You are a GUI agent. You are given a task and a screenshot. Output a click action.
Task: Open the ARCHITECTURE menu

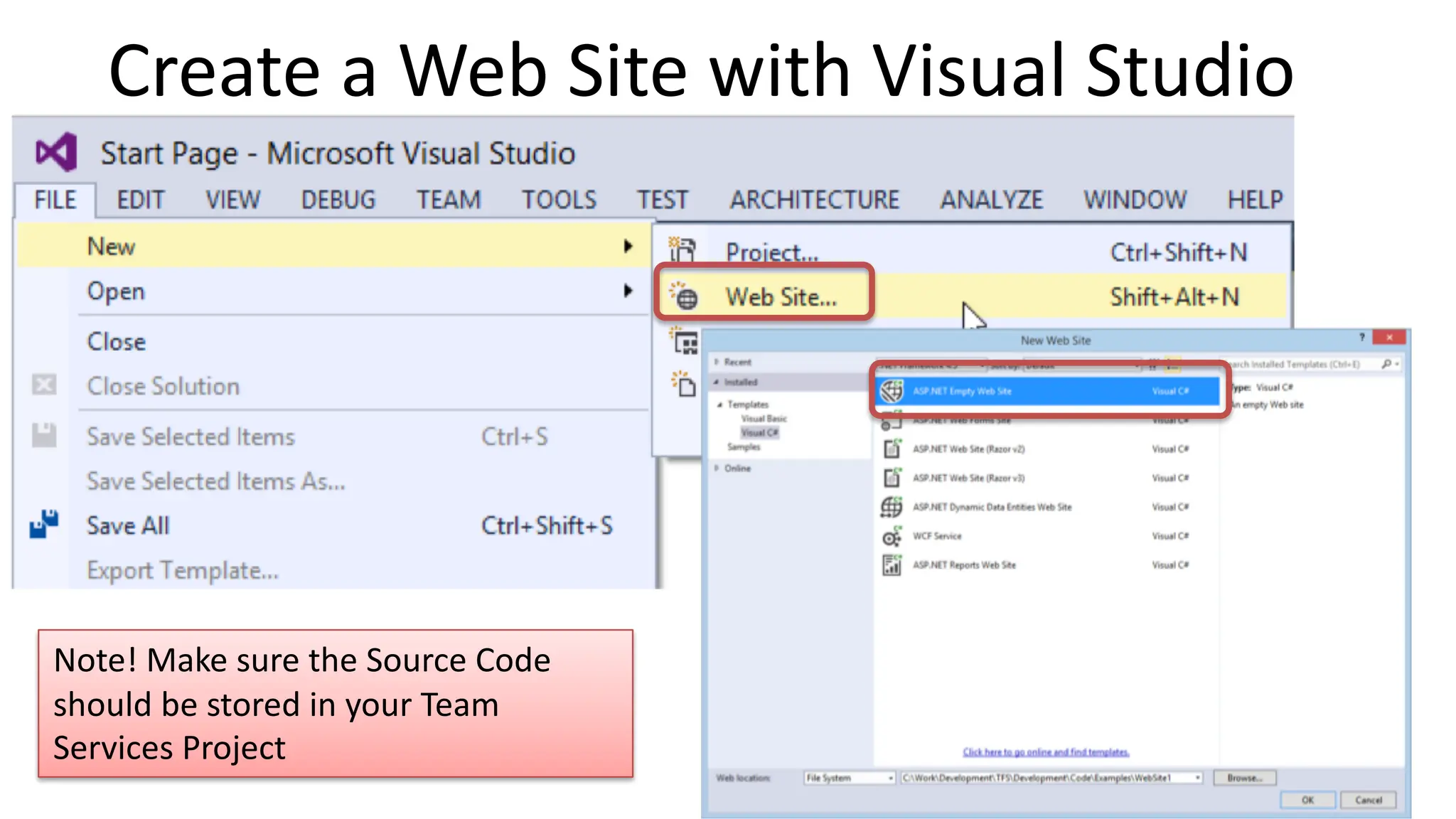815,200
